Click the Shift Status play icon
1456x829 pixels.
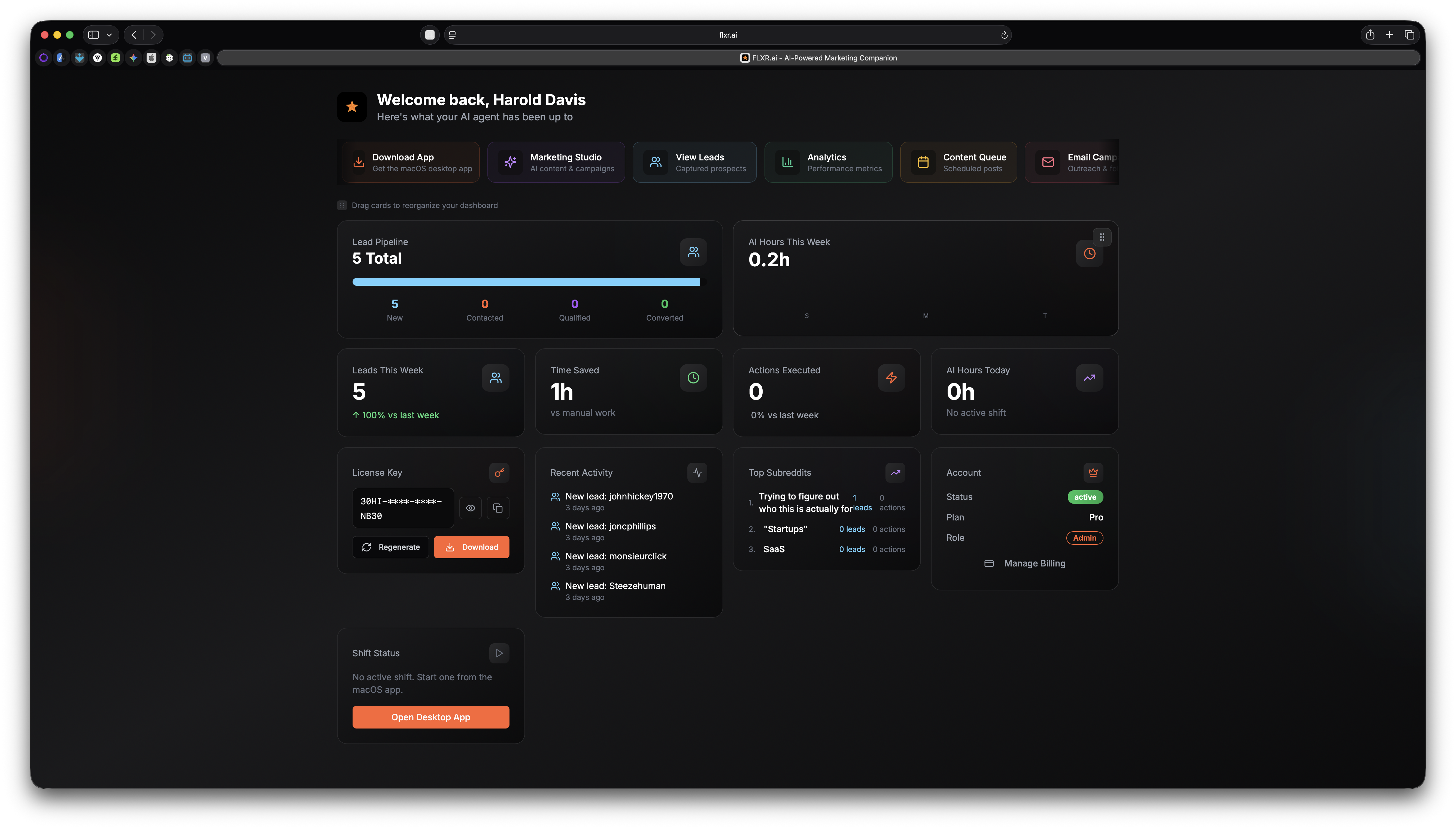coord(499,653)
